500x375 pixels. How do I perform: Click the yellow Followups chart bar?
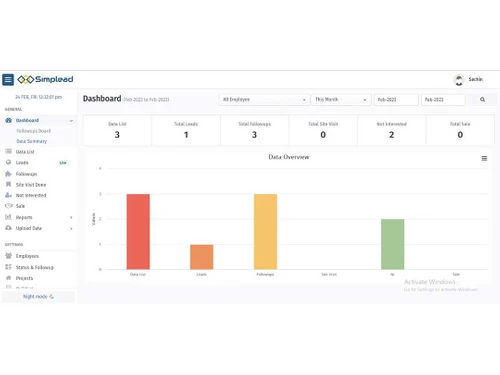tap(265, 232)
